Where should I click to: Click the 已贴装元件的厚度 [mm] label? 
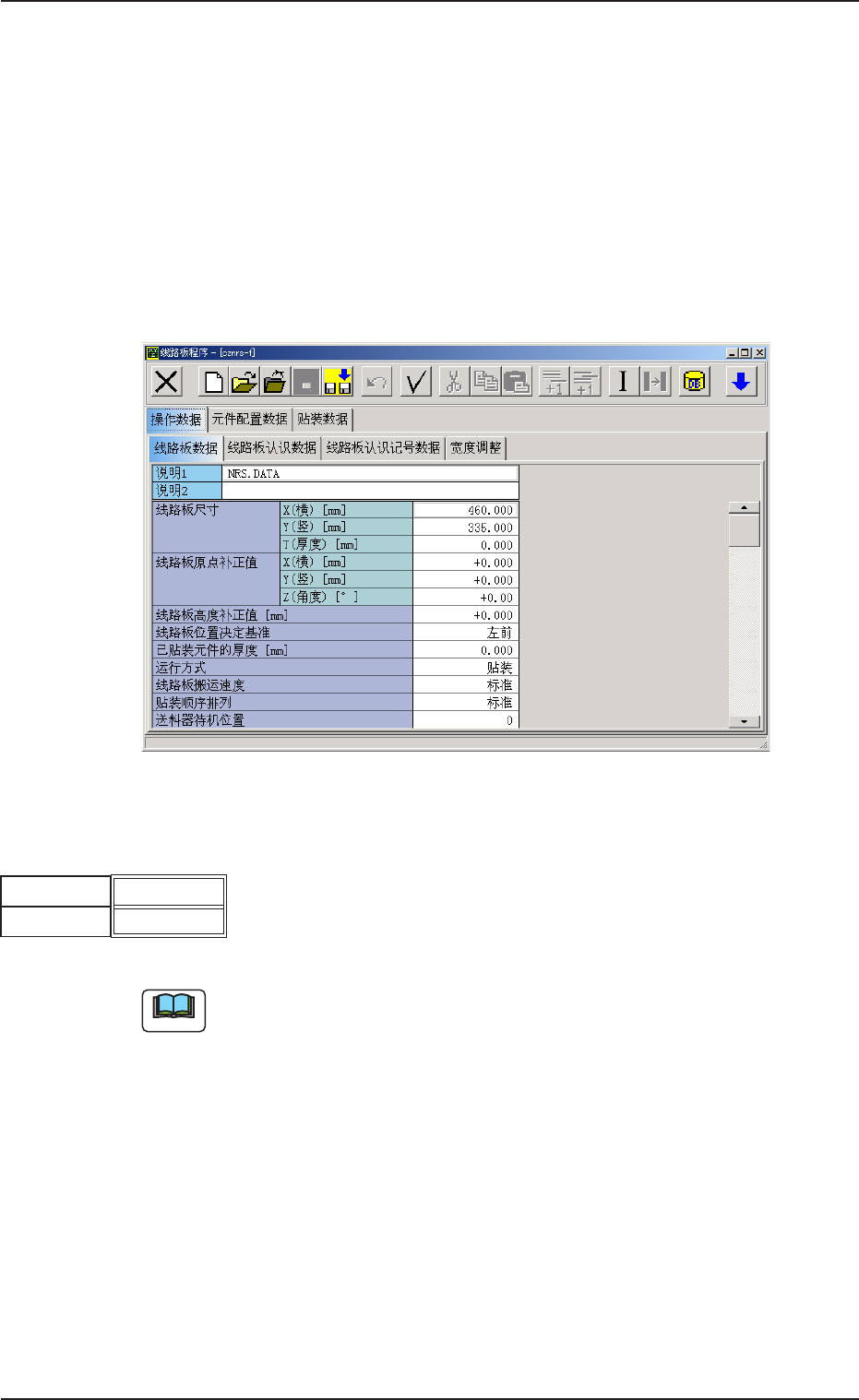click(x=282, y=650)
